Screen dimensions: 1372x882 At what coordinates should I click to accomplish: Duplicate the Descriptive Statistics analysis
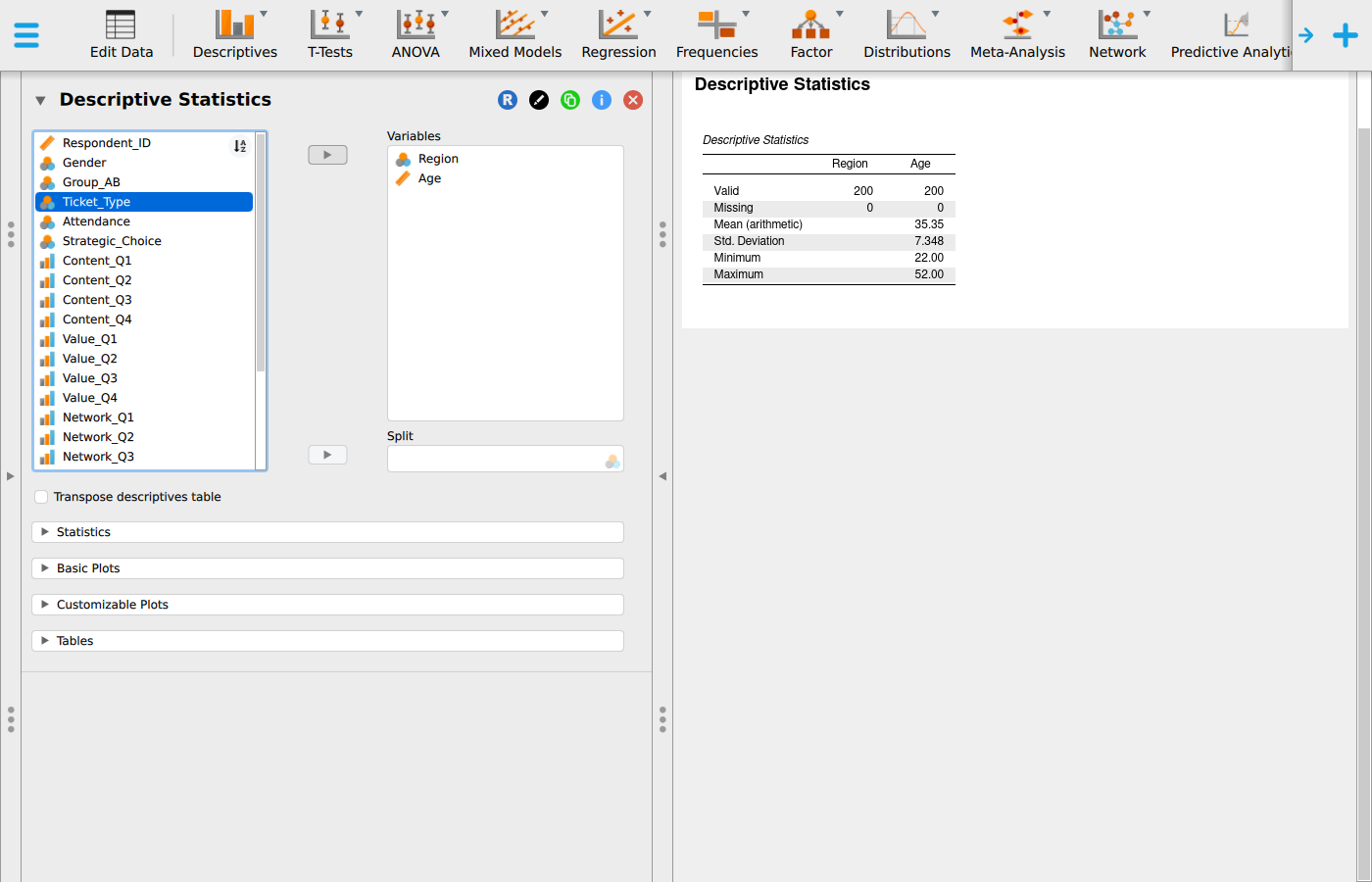click(x=570, y=100)
